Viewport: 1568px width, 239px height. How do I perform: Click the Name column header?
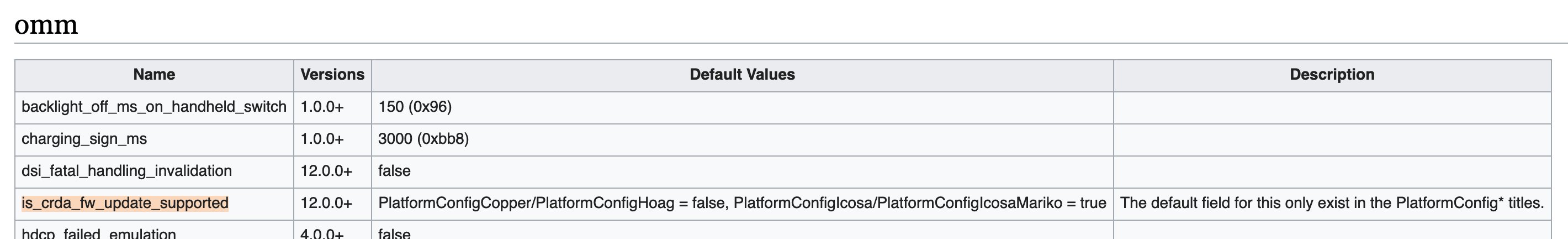click(154, 75)
